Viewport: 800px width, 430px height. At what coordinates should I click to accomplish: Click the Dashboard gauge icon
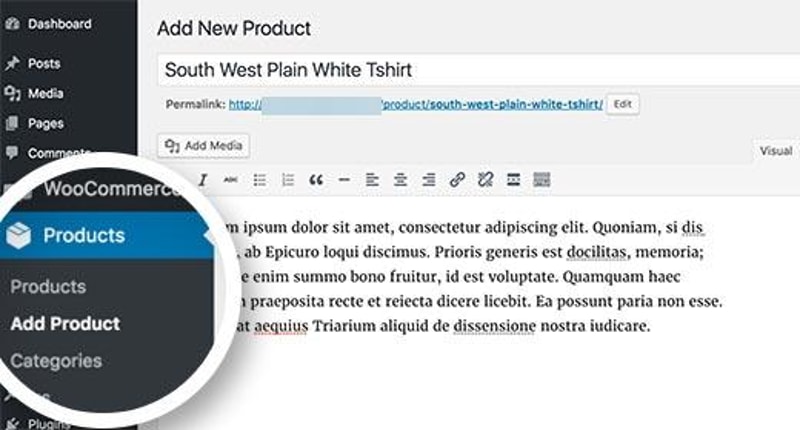12,23
